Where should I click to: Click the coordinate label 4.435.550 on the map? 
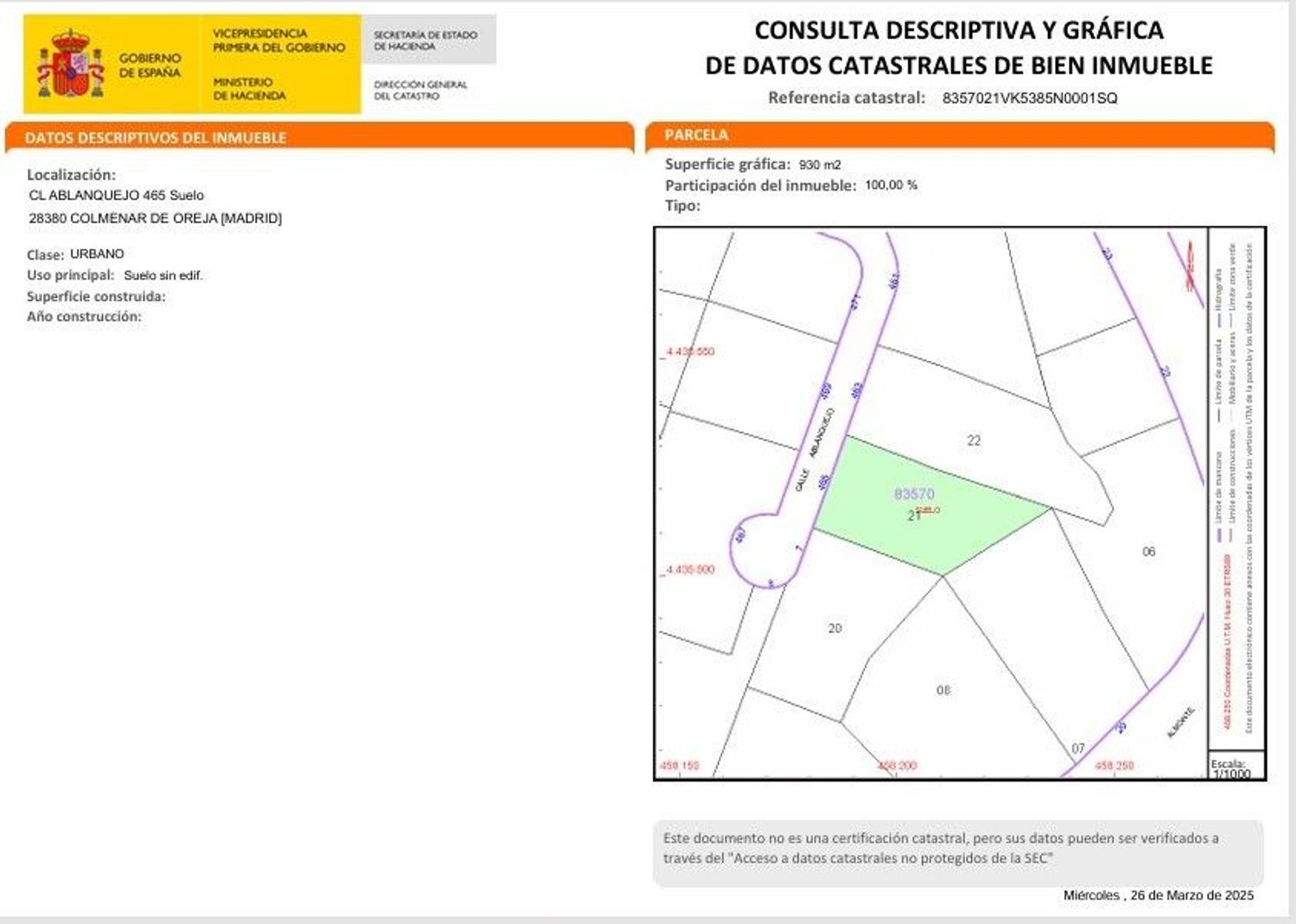pos(690,352)
